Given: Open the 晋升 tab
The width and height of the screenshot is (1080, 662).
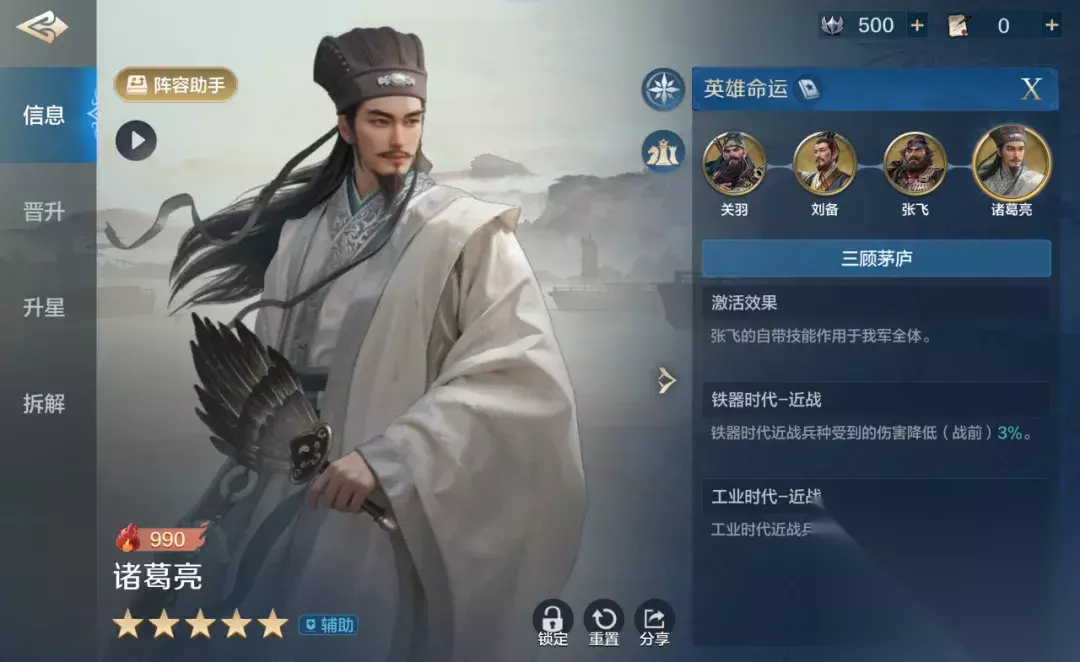Looking at the screenshot, I should [44, 211].
